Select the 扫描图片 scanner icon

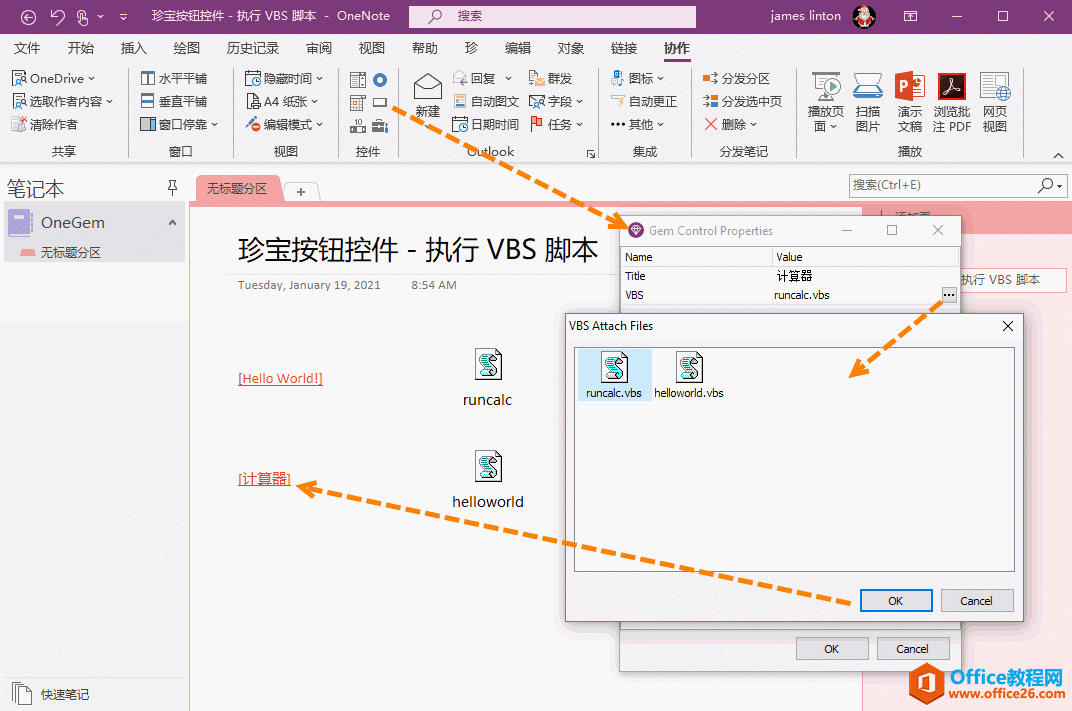867,100
